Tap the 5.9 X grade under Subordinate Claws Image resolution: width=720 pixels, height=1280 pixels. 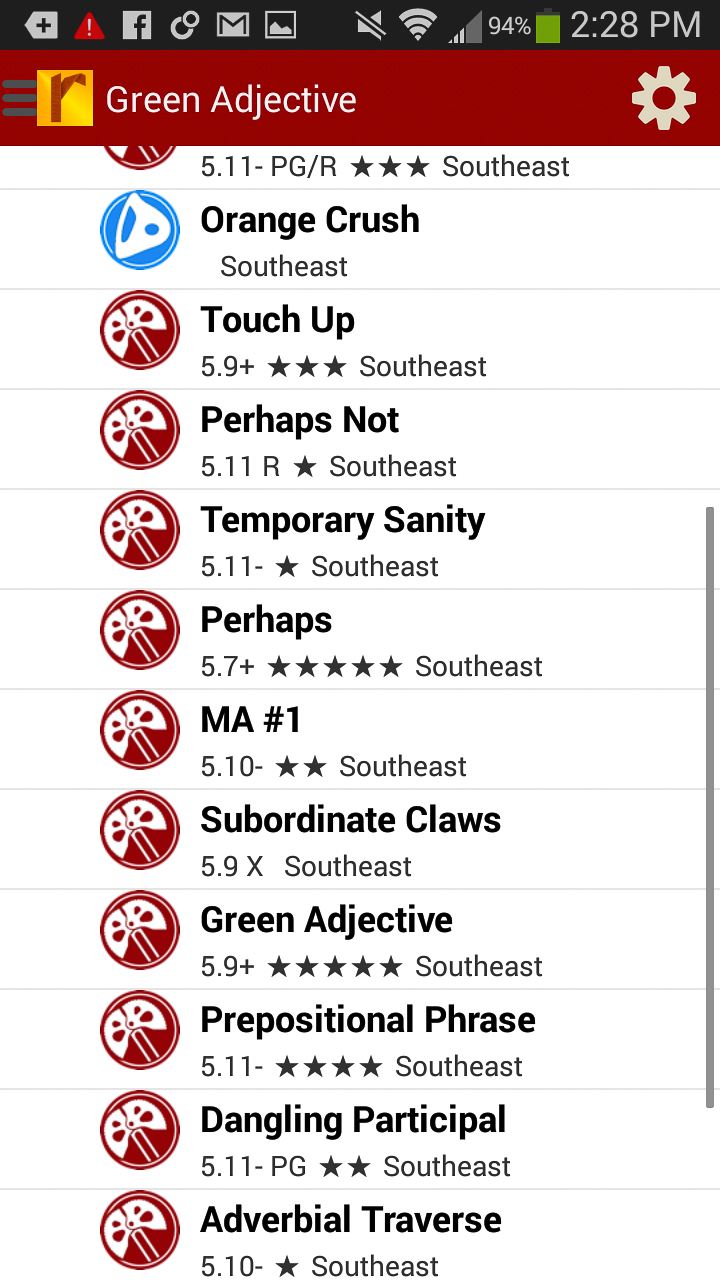[x=231, y=867]
